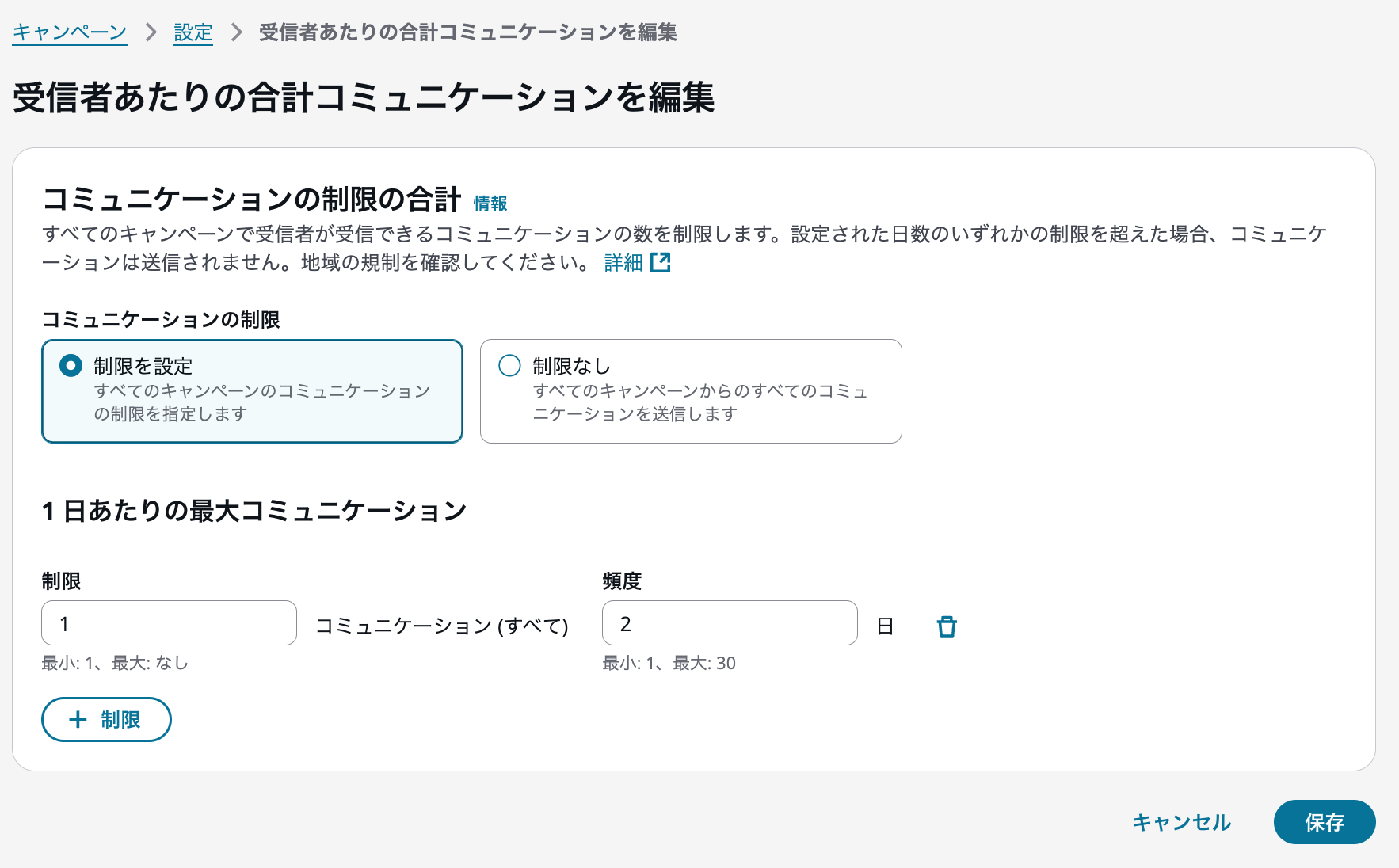Click the 最小: 1、最大: なし hint text
The width and height of the screenshot is (1399, 868).
pyautogui.click(x=116, y=664)
